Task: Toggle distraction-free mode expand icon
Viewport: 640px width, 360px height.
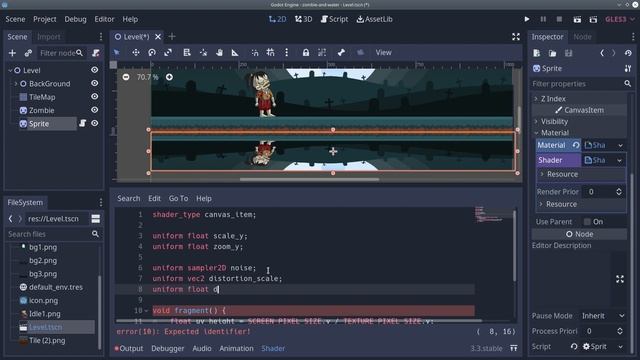Action: click(x=516, y=37)
